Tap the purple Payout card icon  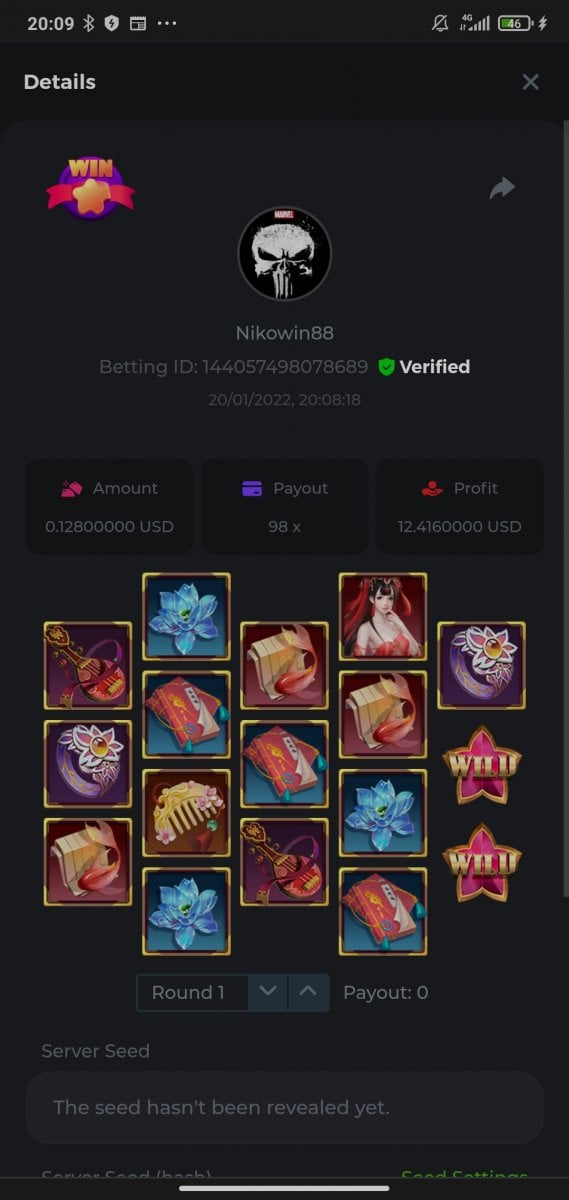[x=252, y=489]
